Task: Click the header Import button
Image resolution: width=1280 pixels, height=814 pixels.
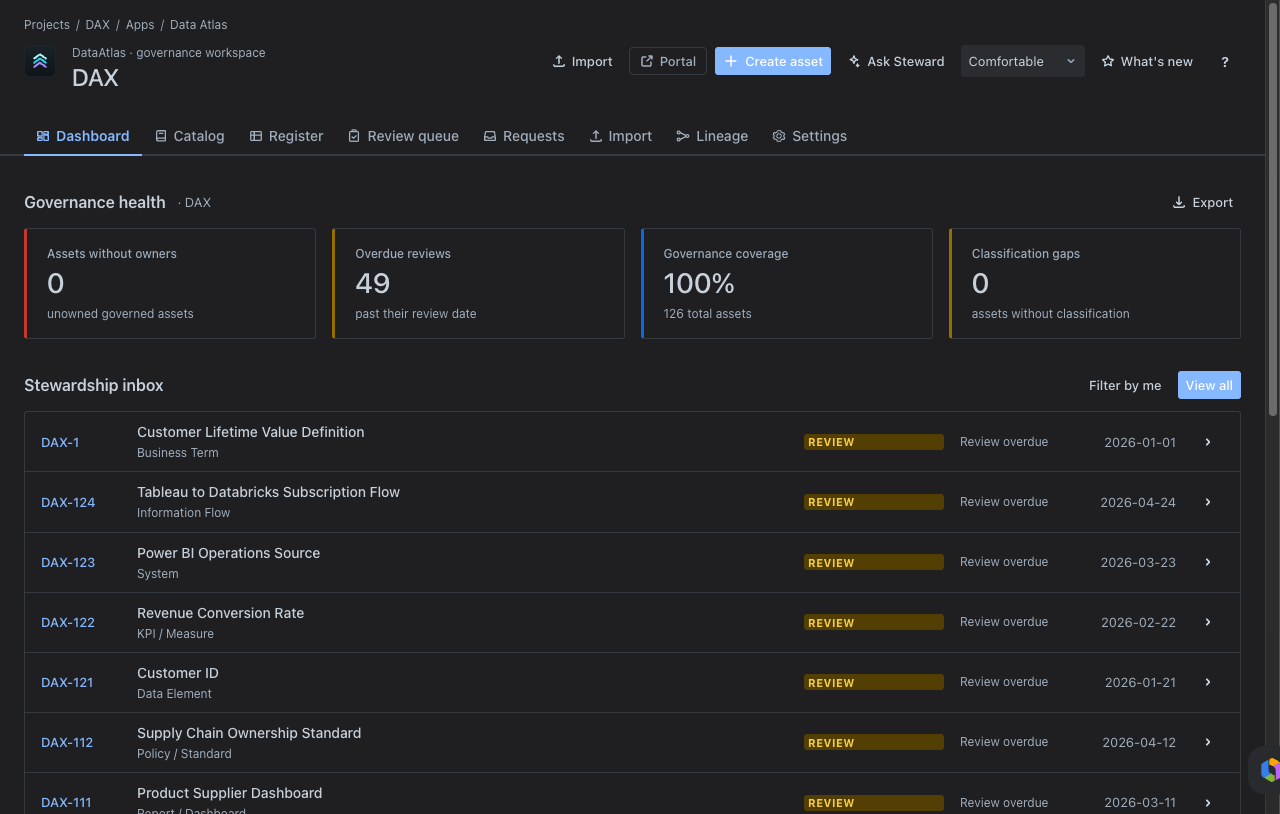Action: point(582,61)
